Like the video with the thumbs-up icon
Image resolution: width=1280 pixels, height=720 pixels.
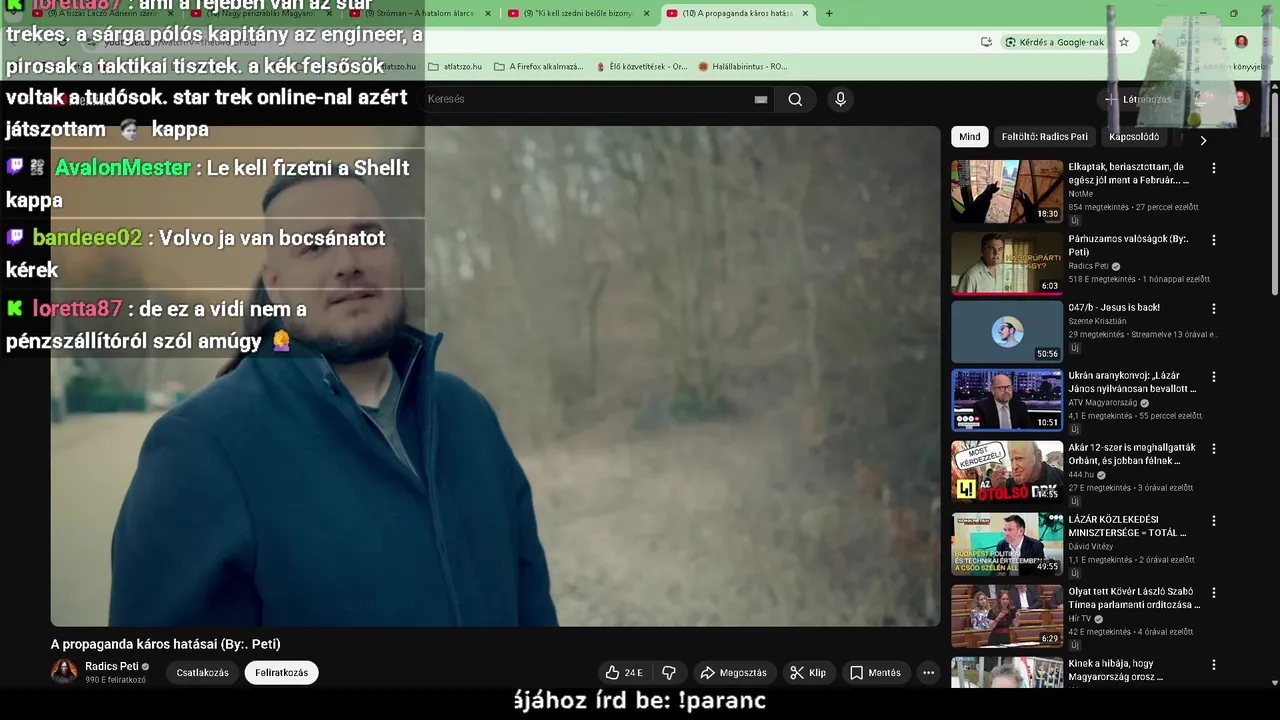point(624,673)
